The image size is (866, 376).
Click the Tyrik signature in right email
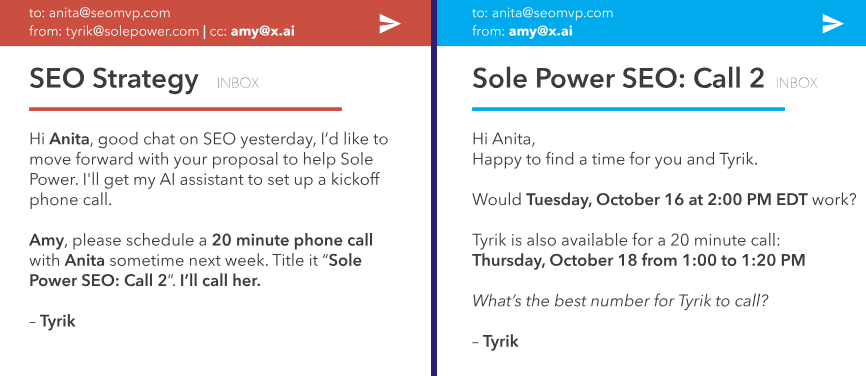(x=495, y=341)
